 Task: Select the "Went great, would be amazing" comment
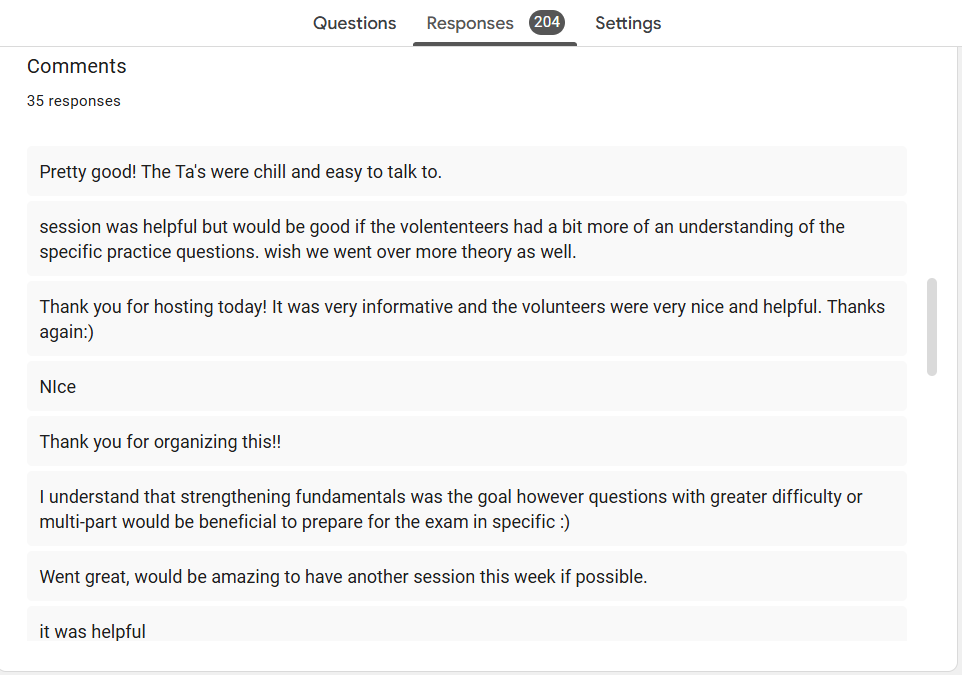pos(343,577)
